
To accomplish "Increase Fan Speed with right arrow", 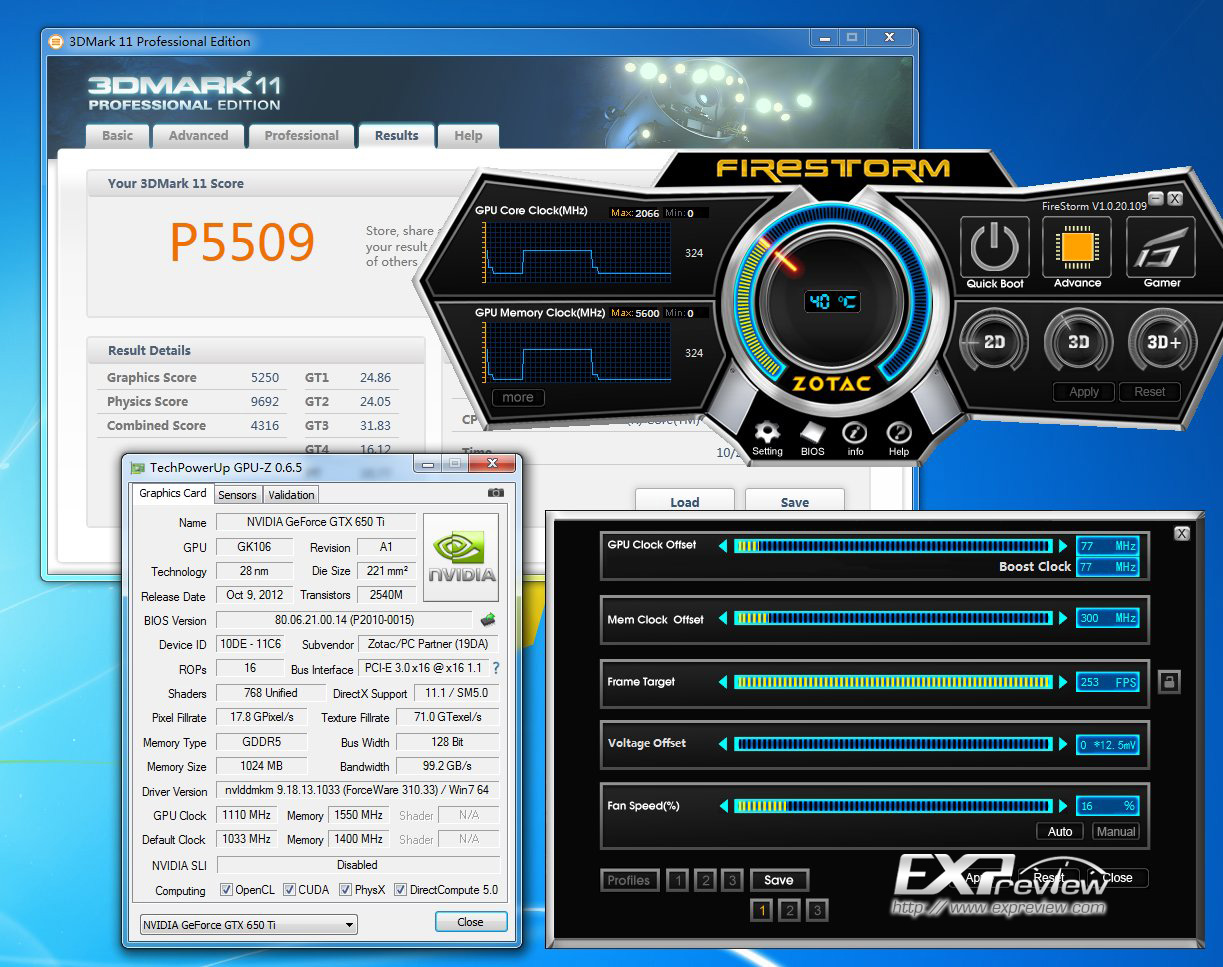I will click(1063, 806).
